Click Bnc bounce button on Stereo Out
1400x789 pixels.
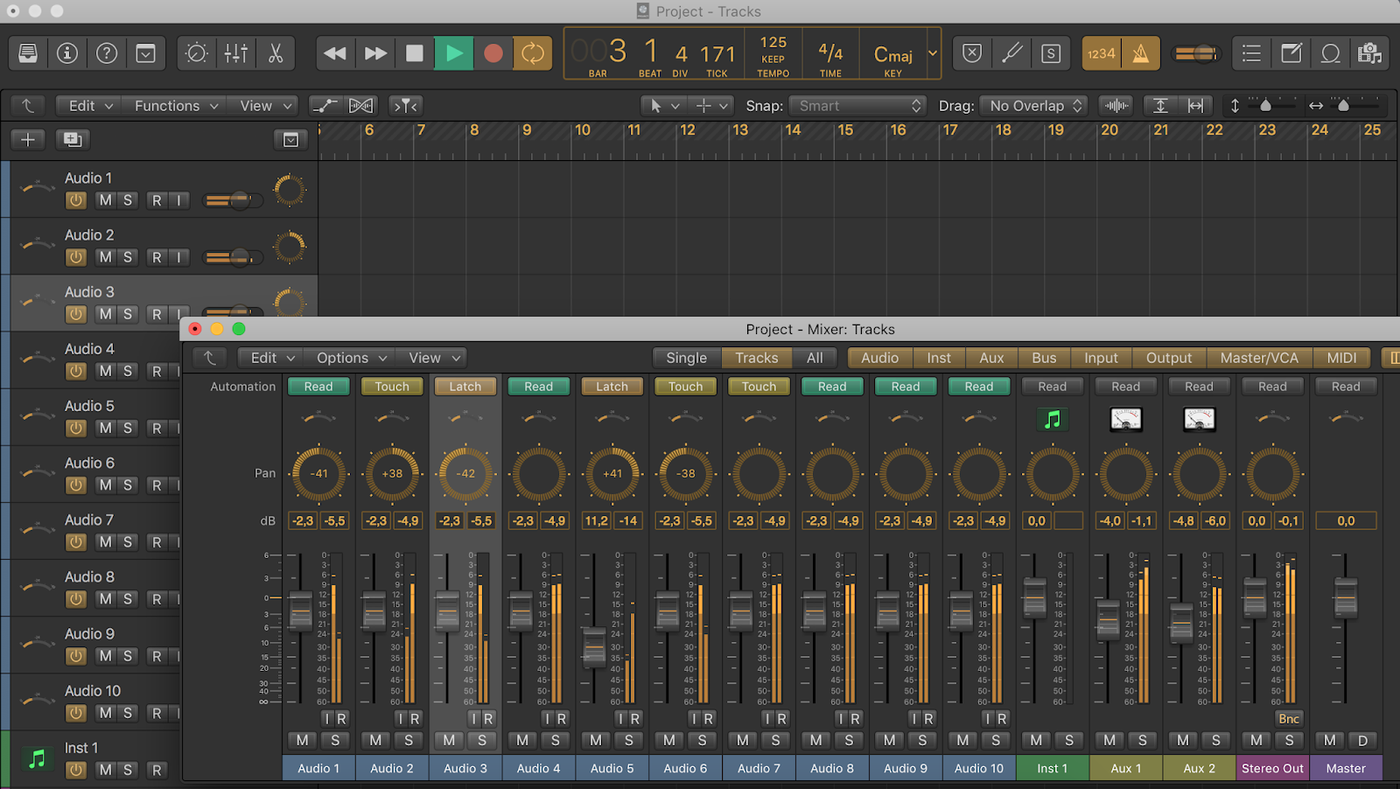pyautogui.click(x=1289, y=718)
